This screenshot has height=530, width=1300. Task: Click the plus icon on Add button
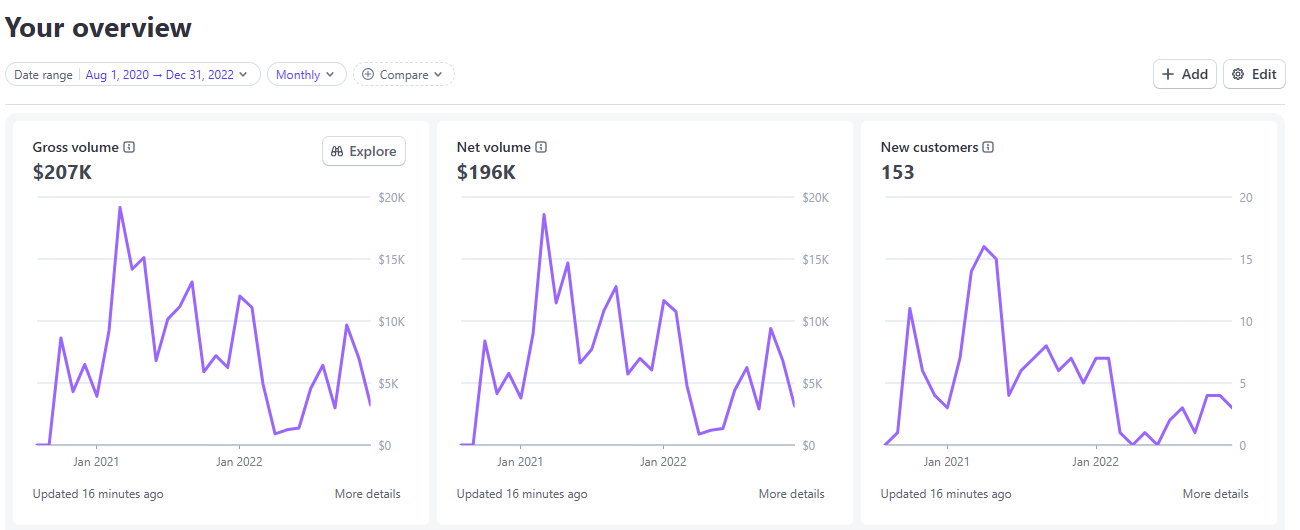tap(1168, 75)
